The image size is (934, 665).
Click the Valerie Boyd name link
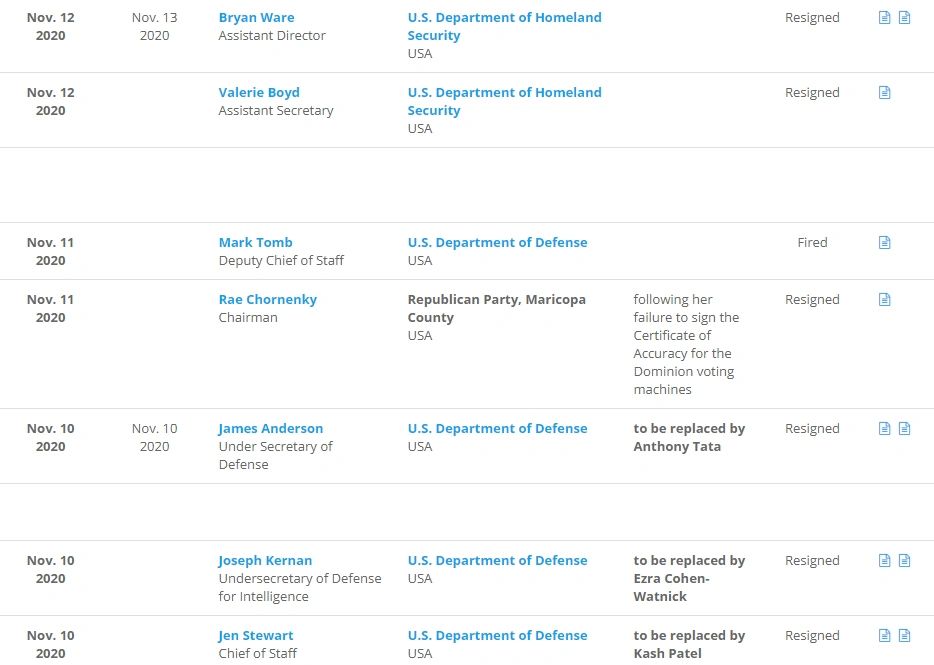coord(259,93)
